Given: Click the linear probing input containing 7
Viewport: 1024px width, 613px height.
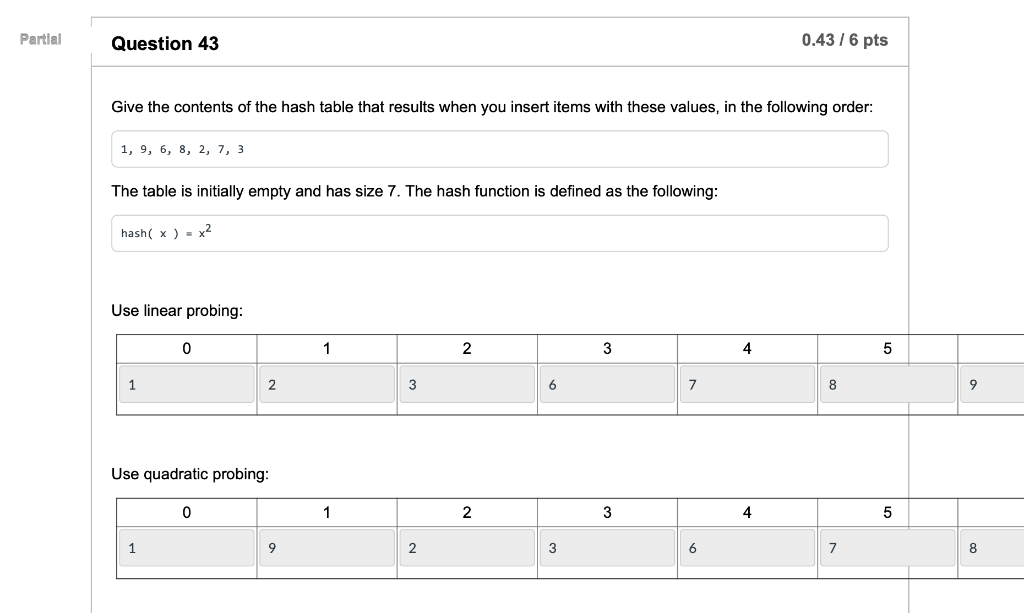Looking at the screenshot, I should point(747,383).
